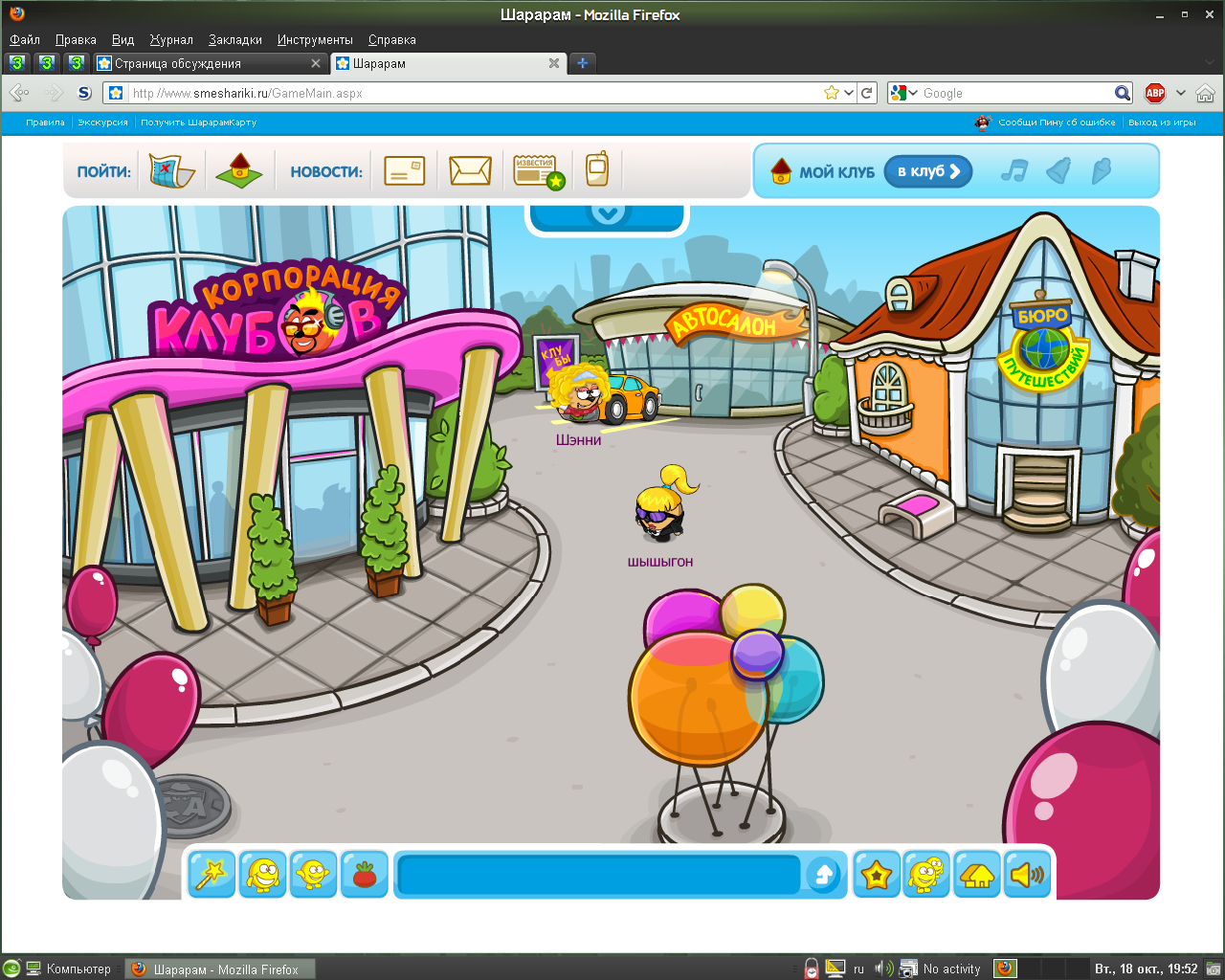Open the Закладки menu
This screenshot has width=1225, height=980.
coord(235,39)
